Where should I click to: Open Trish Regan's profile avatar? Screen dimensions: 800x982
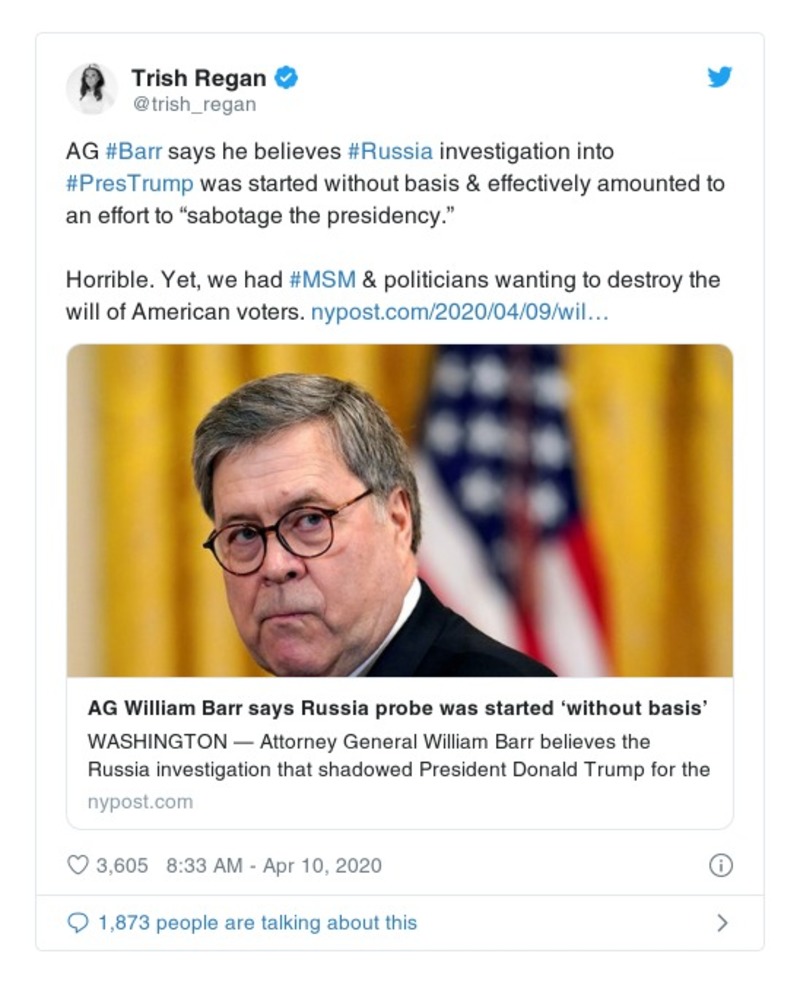[92, 88]
